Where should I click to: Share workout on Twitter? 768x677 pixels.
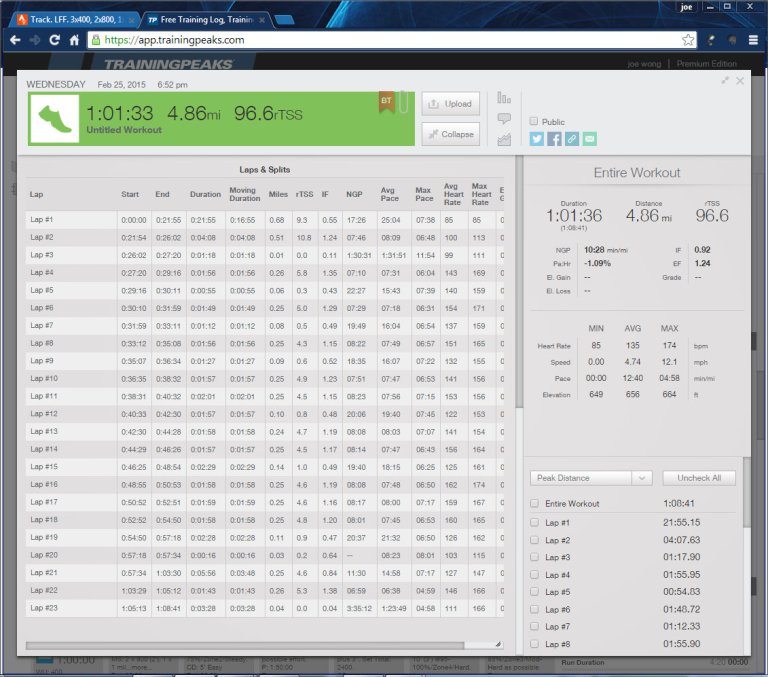(536, 139)
